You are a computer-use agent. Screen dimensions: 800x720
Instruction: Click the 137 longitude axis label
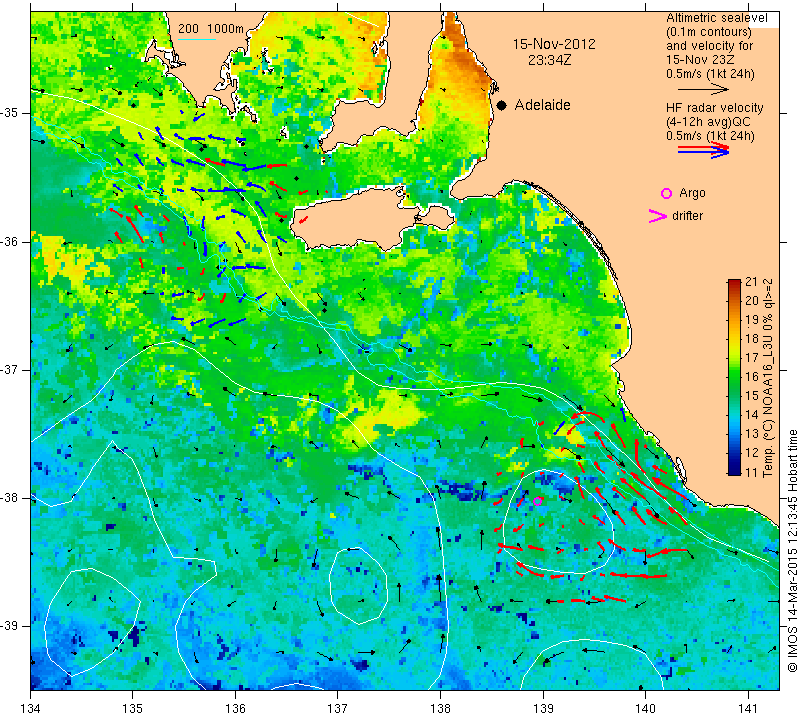[x=337, y=708]
